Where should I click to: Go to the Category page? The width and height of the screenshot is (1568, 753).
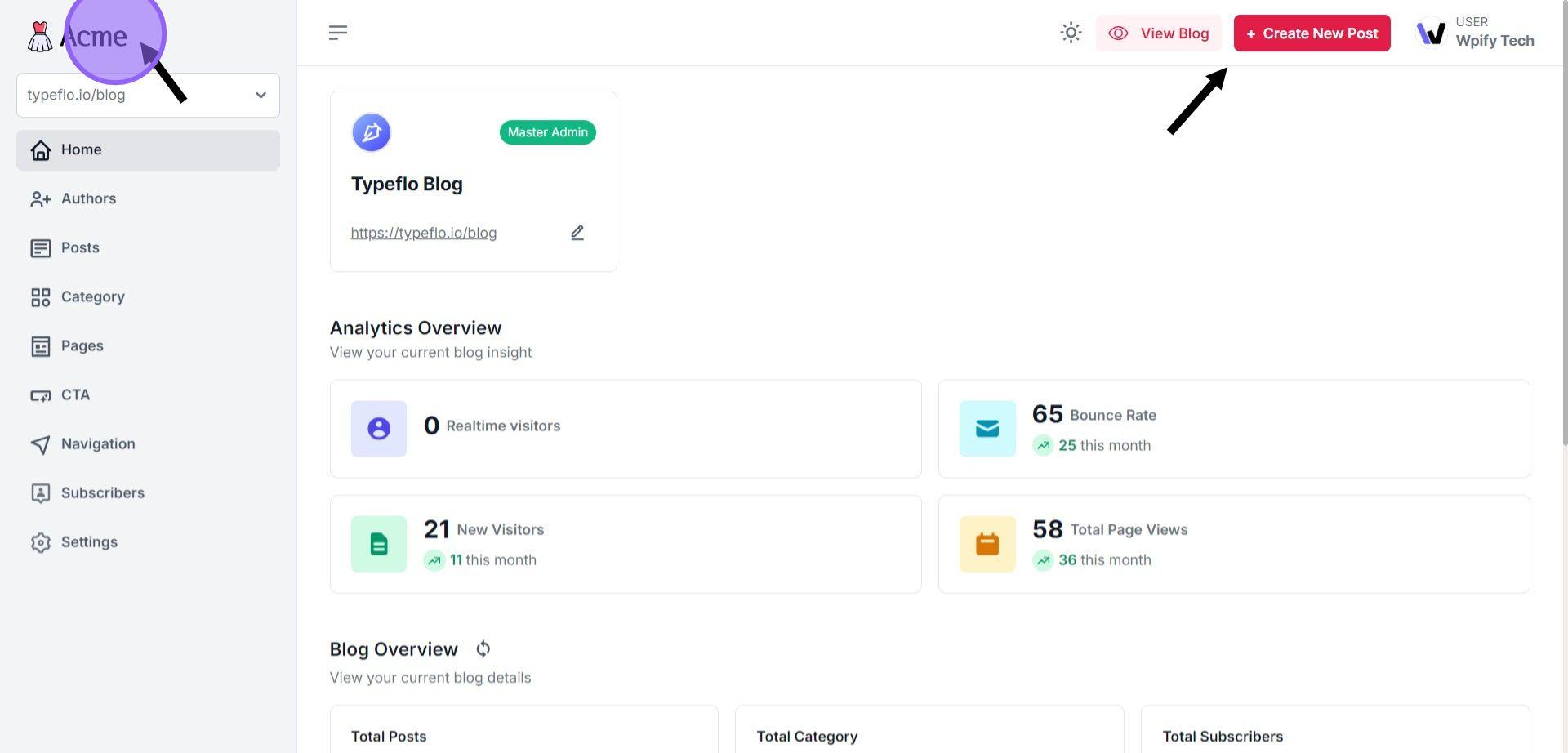tap(92, 297)
